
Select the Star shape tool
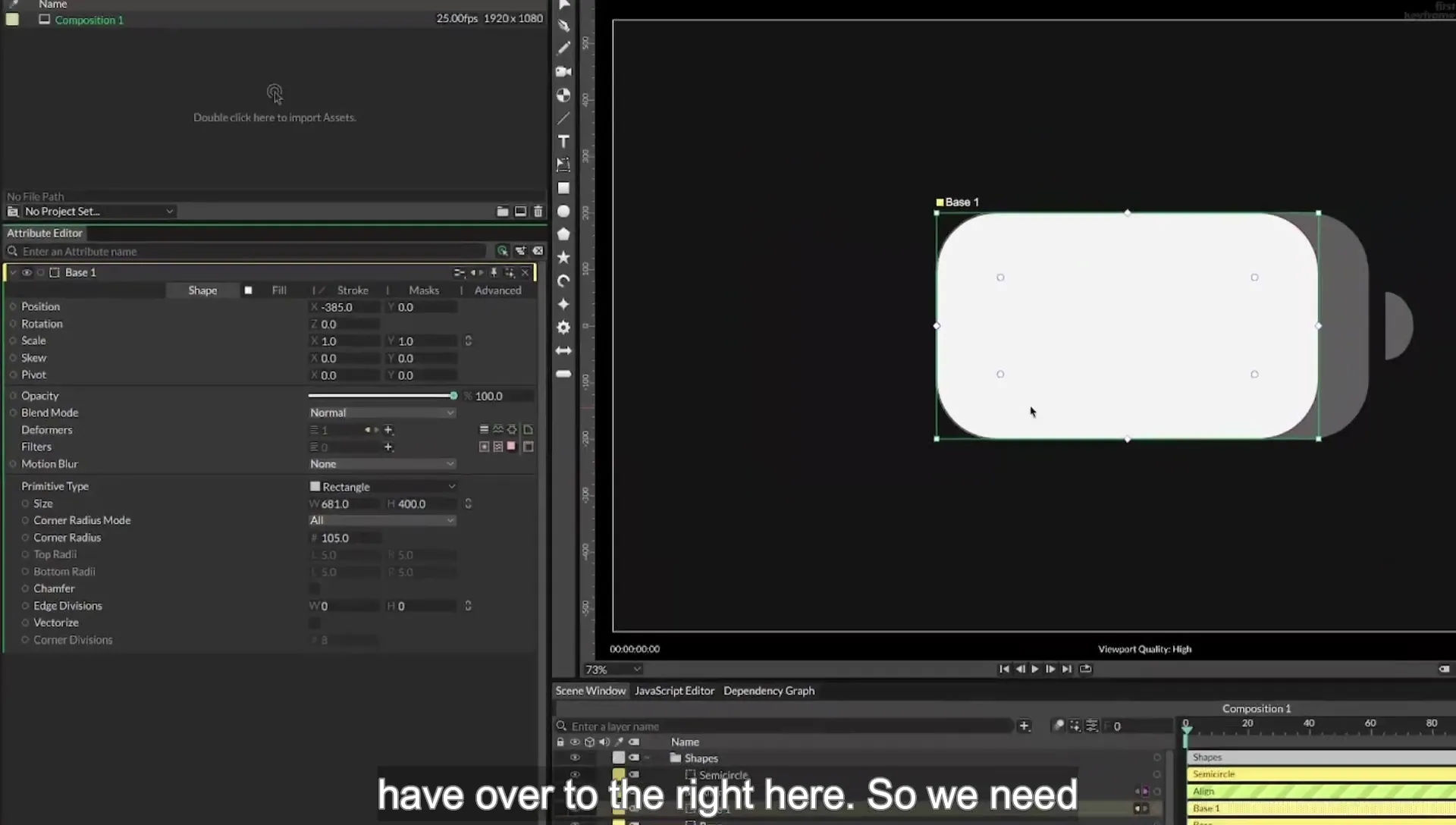(x=563, y=258)
